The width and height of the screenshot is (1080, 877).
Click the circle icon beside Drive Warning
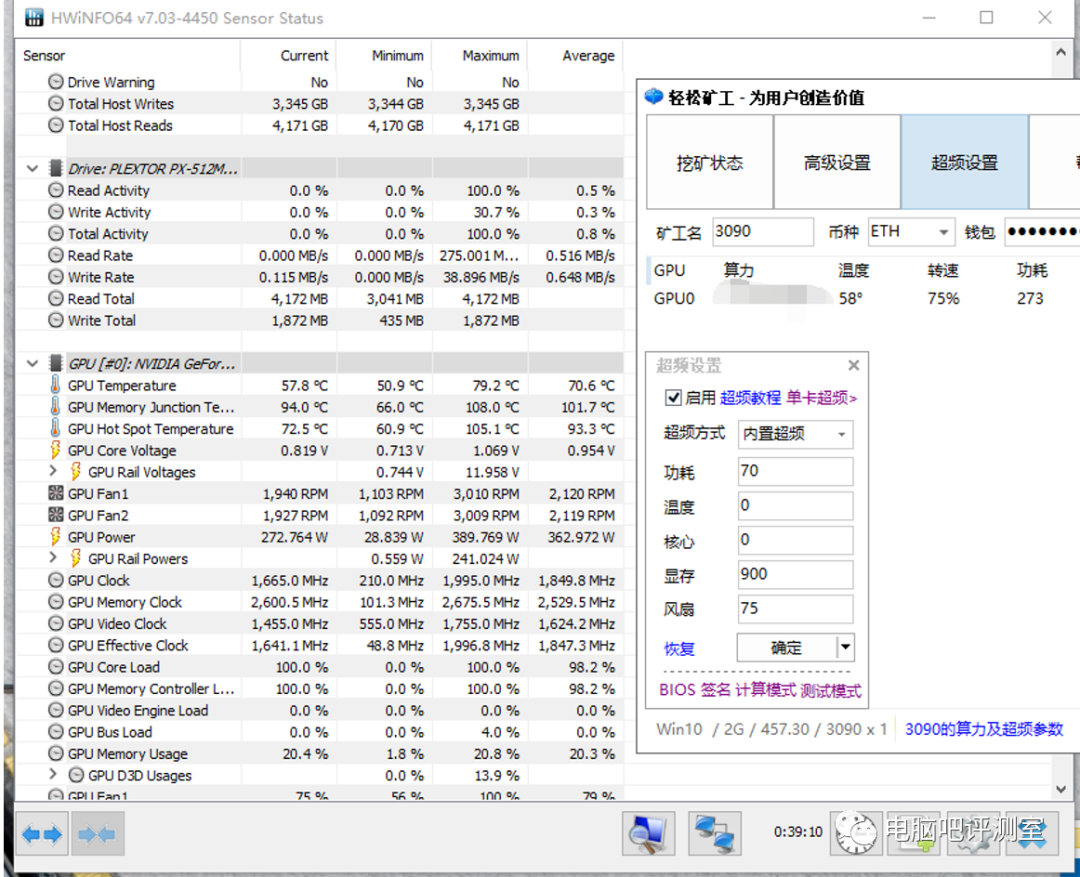[x=56, y=82]
